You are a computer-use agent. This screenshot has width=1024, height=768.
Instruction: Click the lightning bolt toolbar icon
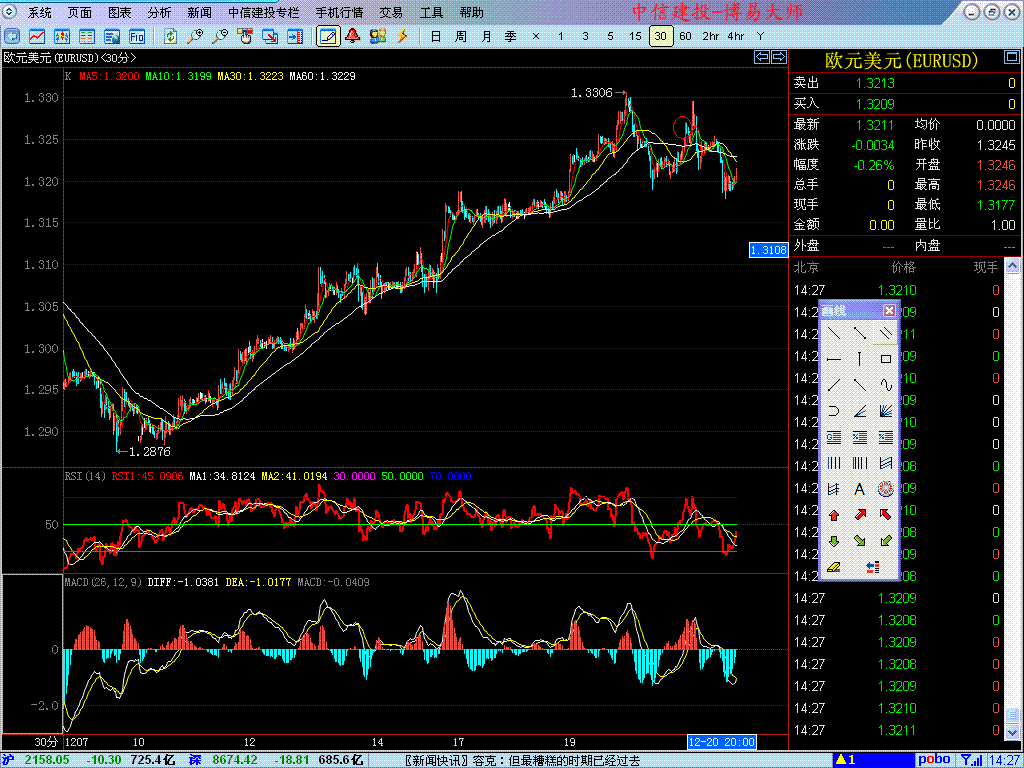click(x=403, y=36)
